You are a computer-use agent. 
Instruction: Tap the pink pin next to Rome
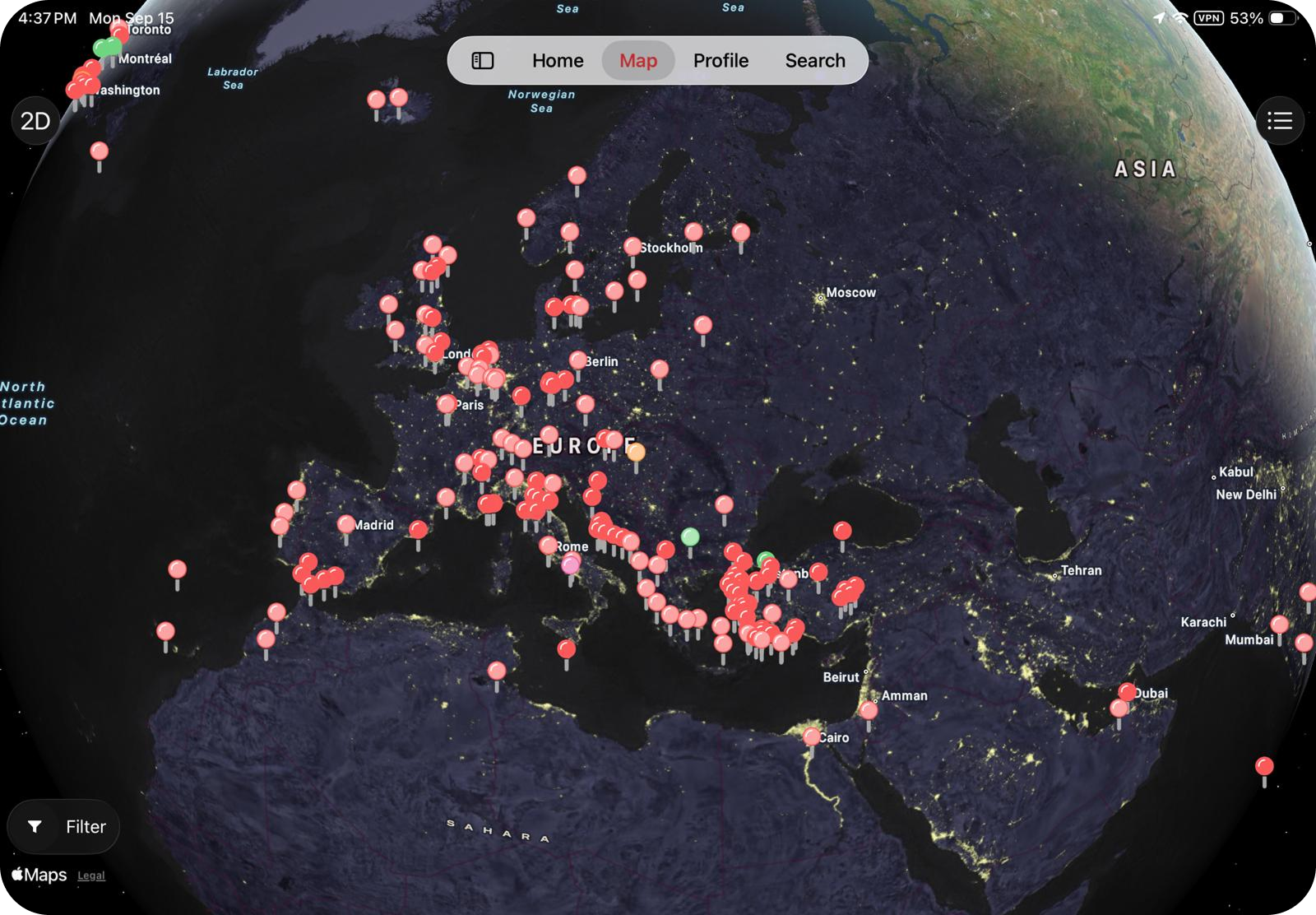[570, 565]
